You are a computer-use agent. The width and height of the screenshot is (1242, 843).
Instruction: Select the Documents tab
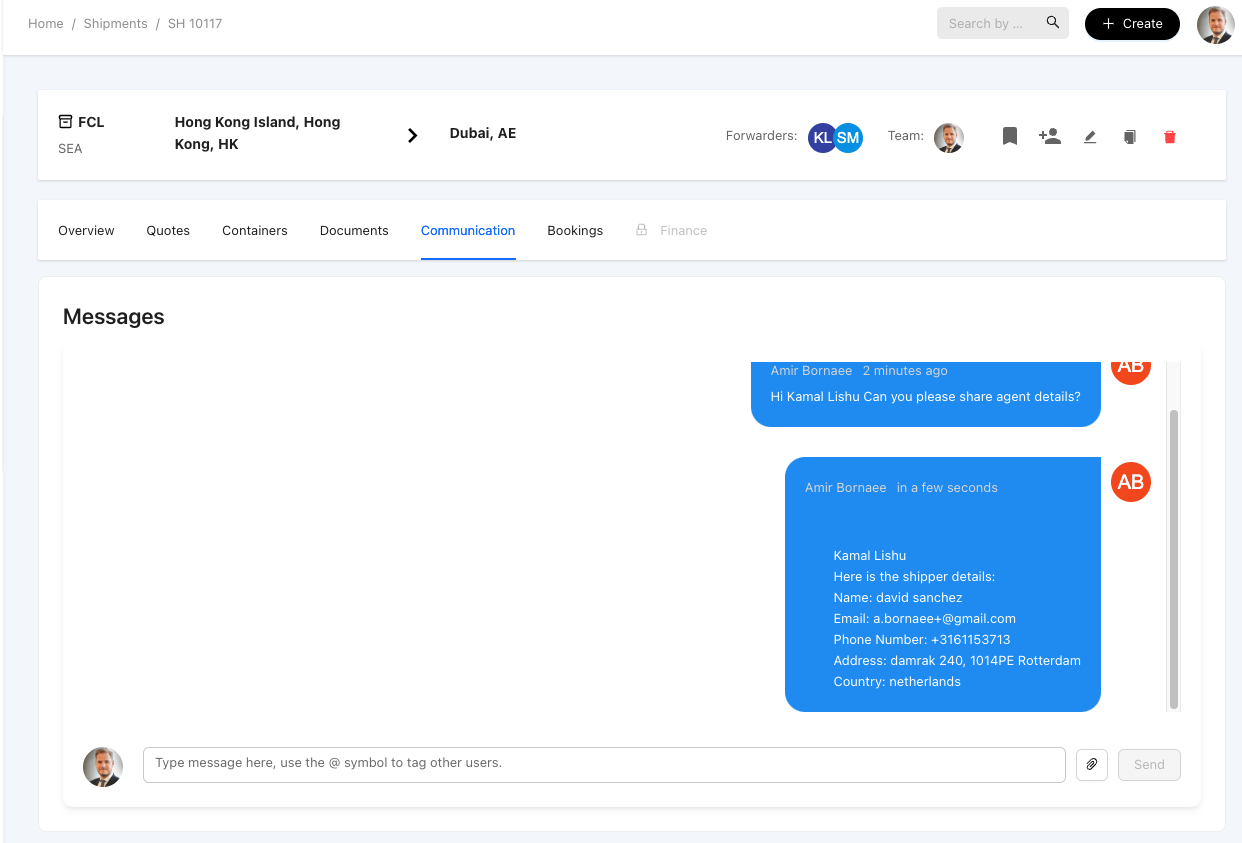coord(354,231)
